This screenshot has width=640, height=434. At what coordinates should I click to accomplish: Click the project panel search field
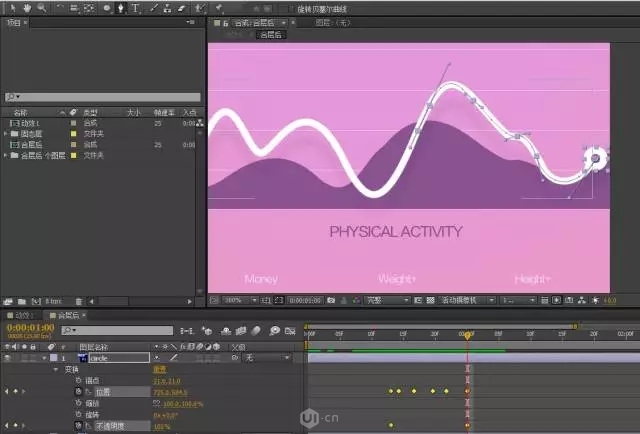click(100, 97)
